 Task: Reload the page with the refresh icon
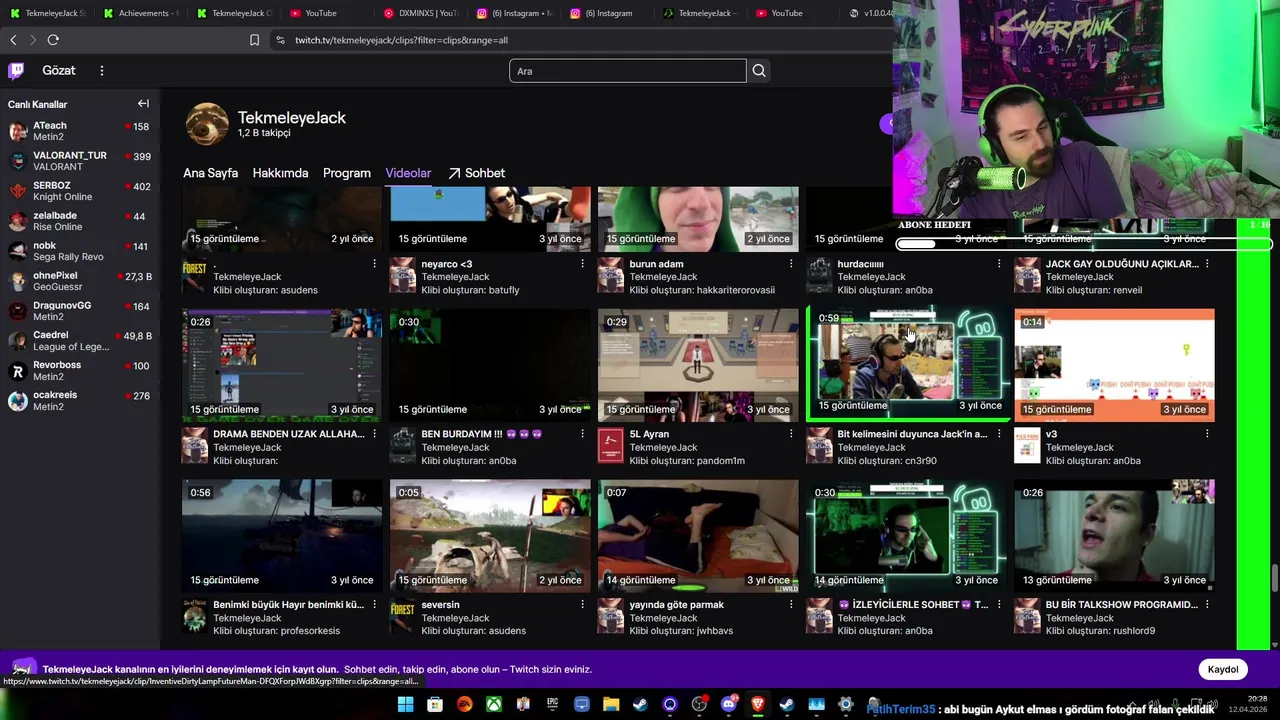pyautogui.click(x=53, y=40)
